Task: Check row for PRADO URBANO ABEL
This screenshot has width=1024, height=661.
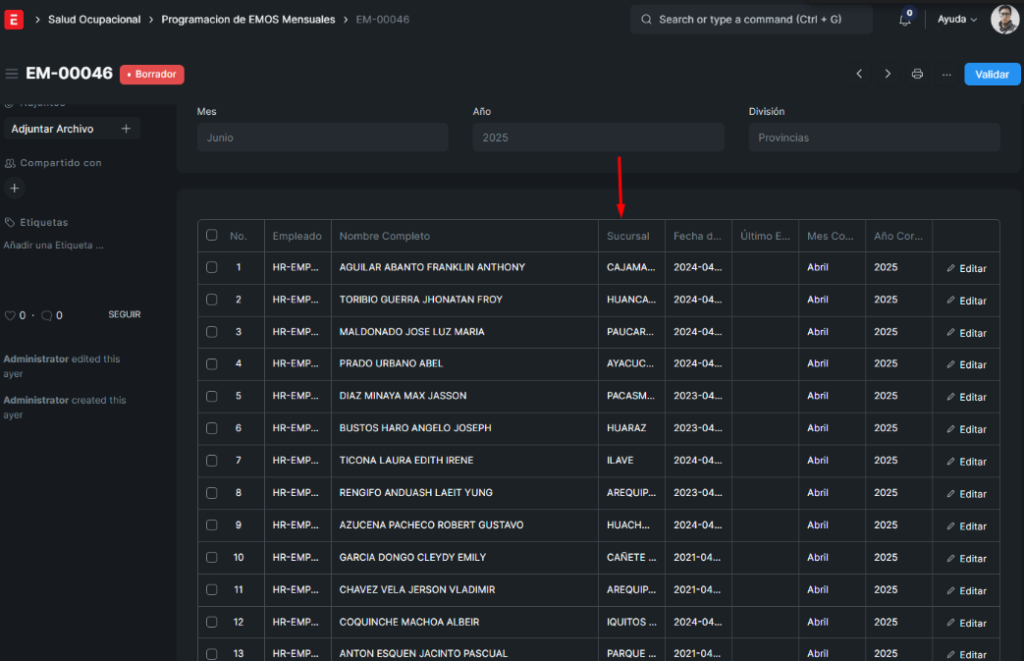Action: pyautogui.click(x=212, y=364)
